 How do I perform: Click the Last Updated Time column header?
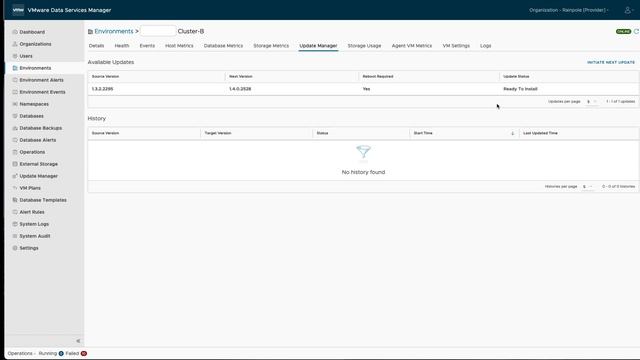point(540,133)
